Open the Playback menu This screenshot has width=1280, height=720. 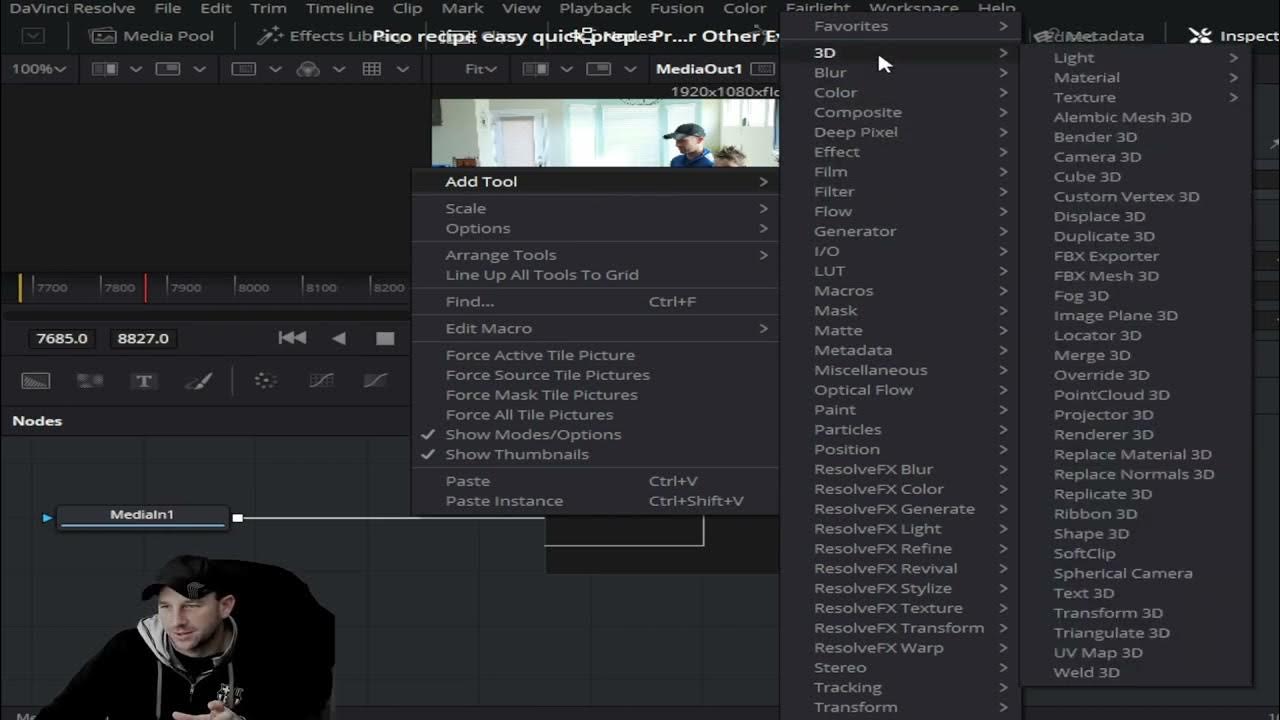pos(595,8)
